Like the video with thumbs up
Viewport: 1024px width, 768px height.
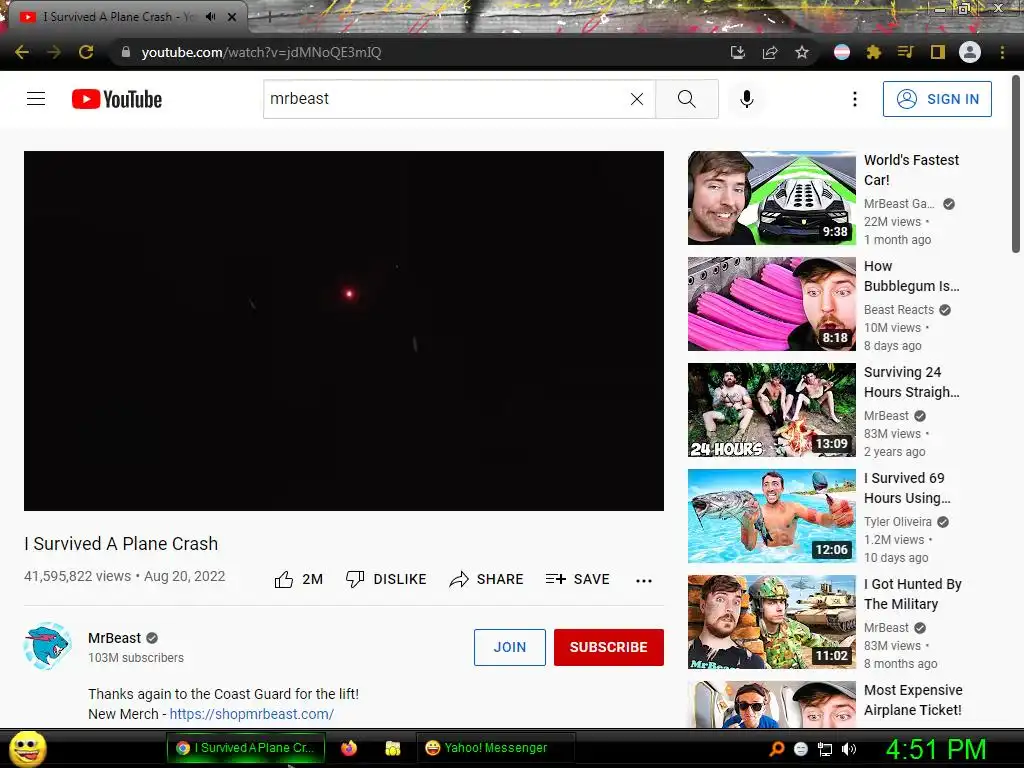pos(298,579)
